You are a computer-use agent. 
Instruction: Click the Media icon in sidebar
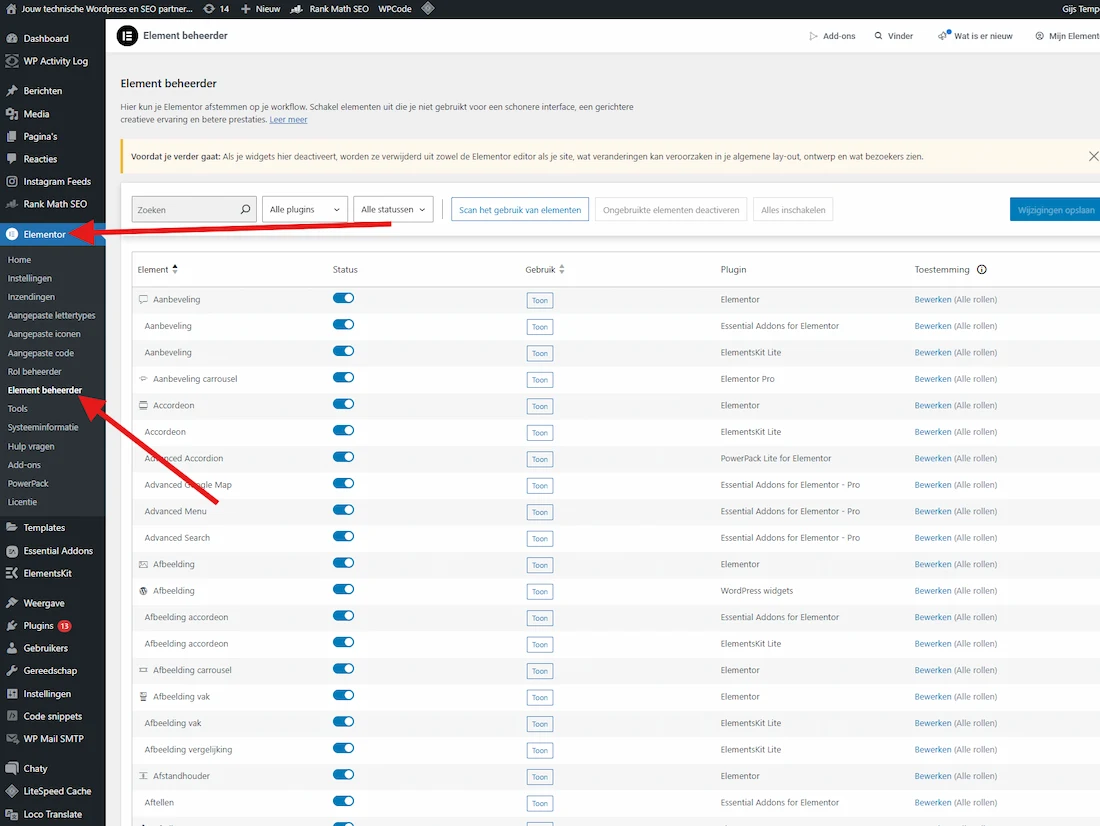12,114
